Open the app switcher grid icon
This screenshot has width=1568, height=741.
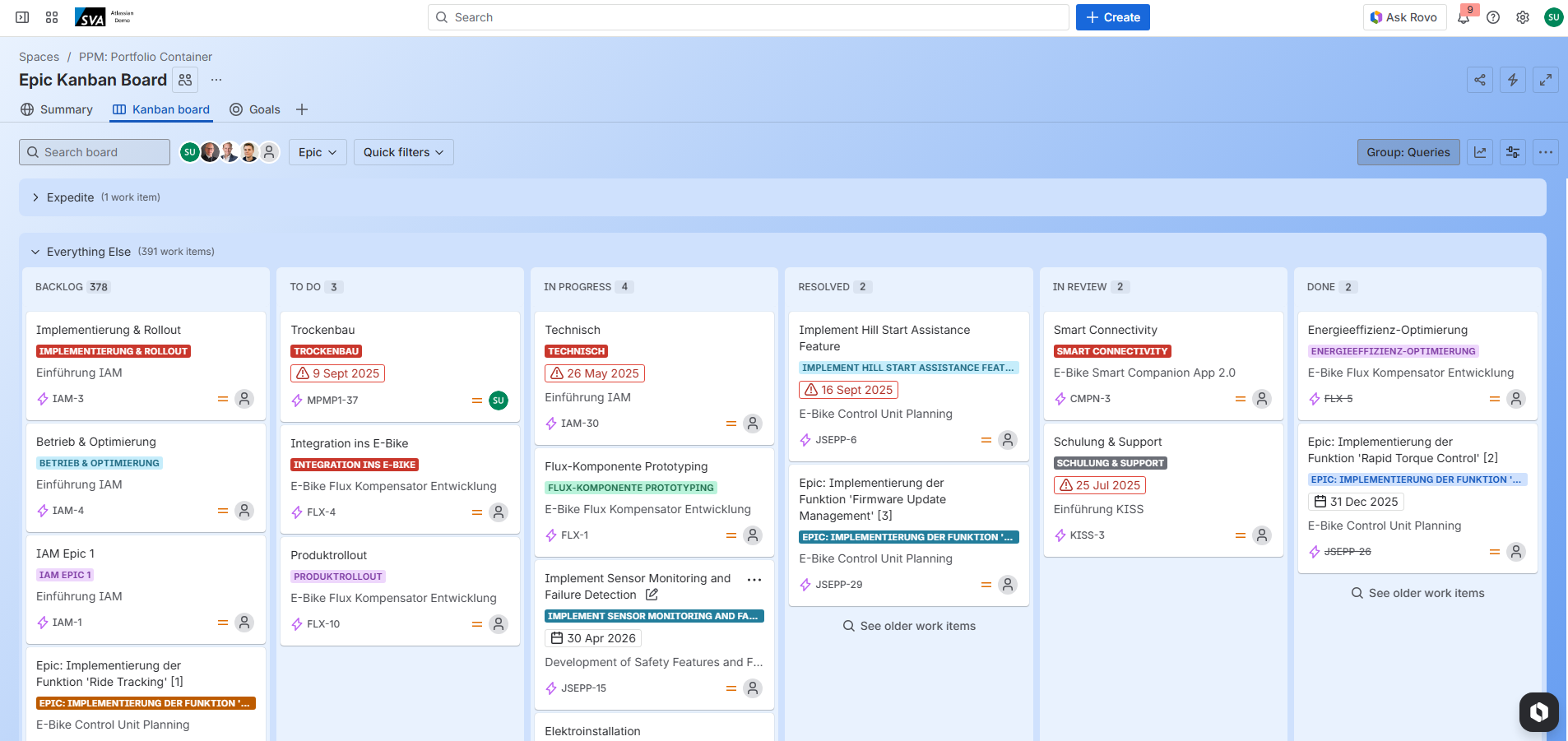[52, 17]
